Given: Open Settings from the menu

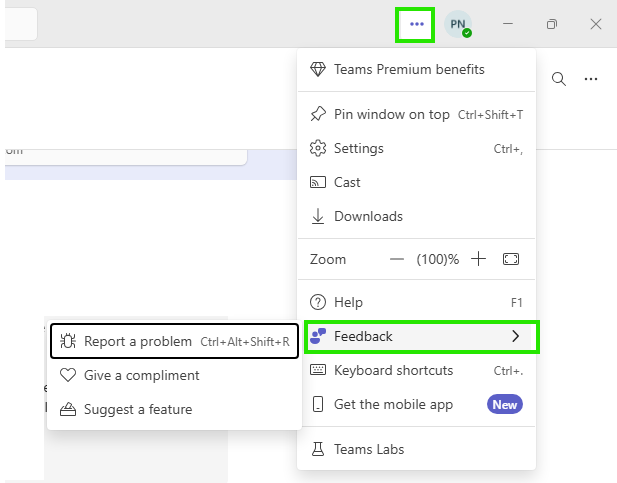Looking at the screenshot, I should tap(417, 148).
